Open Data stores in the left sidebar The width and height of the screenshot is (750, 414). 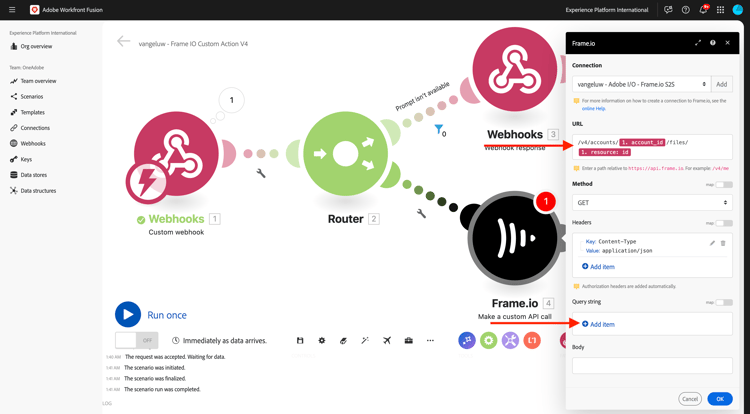coord(33,175)
